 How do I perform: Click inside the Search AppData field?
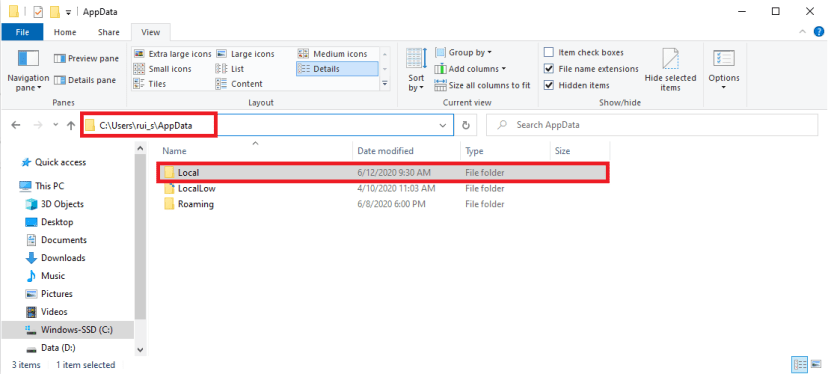click(x=652, y=125)
